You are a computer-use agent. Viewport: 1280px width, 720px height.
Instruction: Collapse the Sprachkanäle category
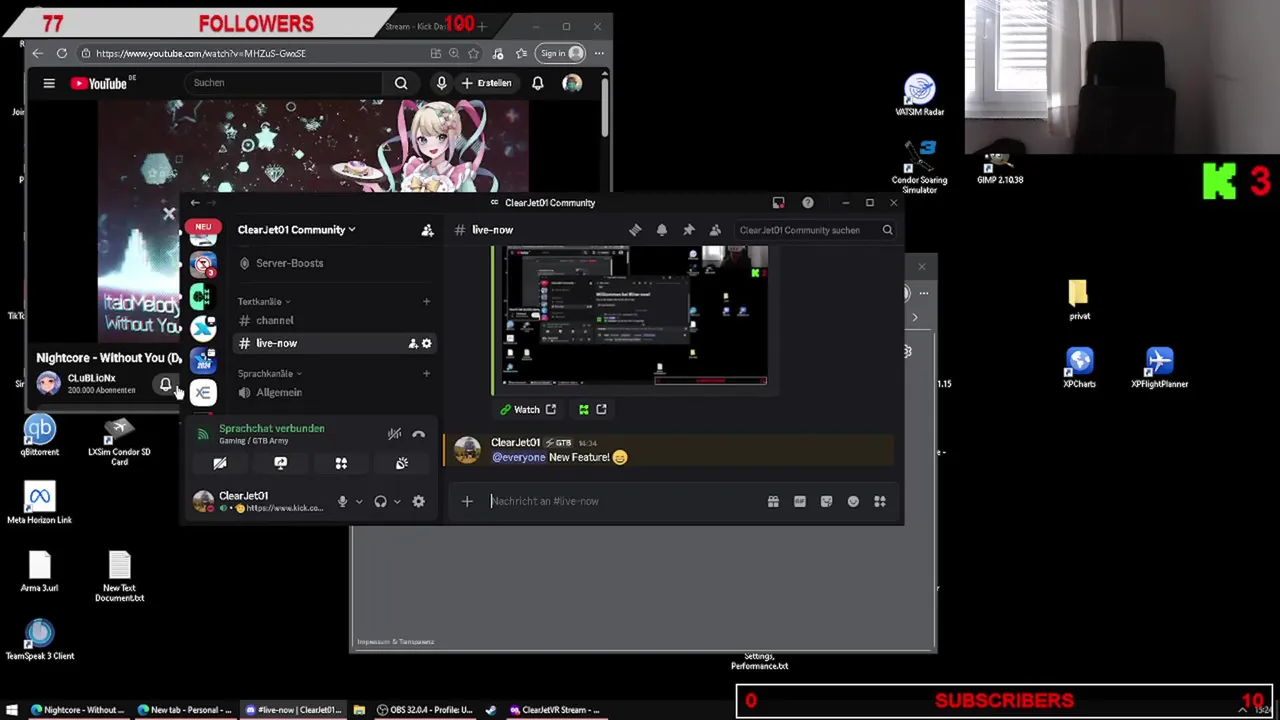[270, 374]
